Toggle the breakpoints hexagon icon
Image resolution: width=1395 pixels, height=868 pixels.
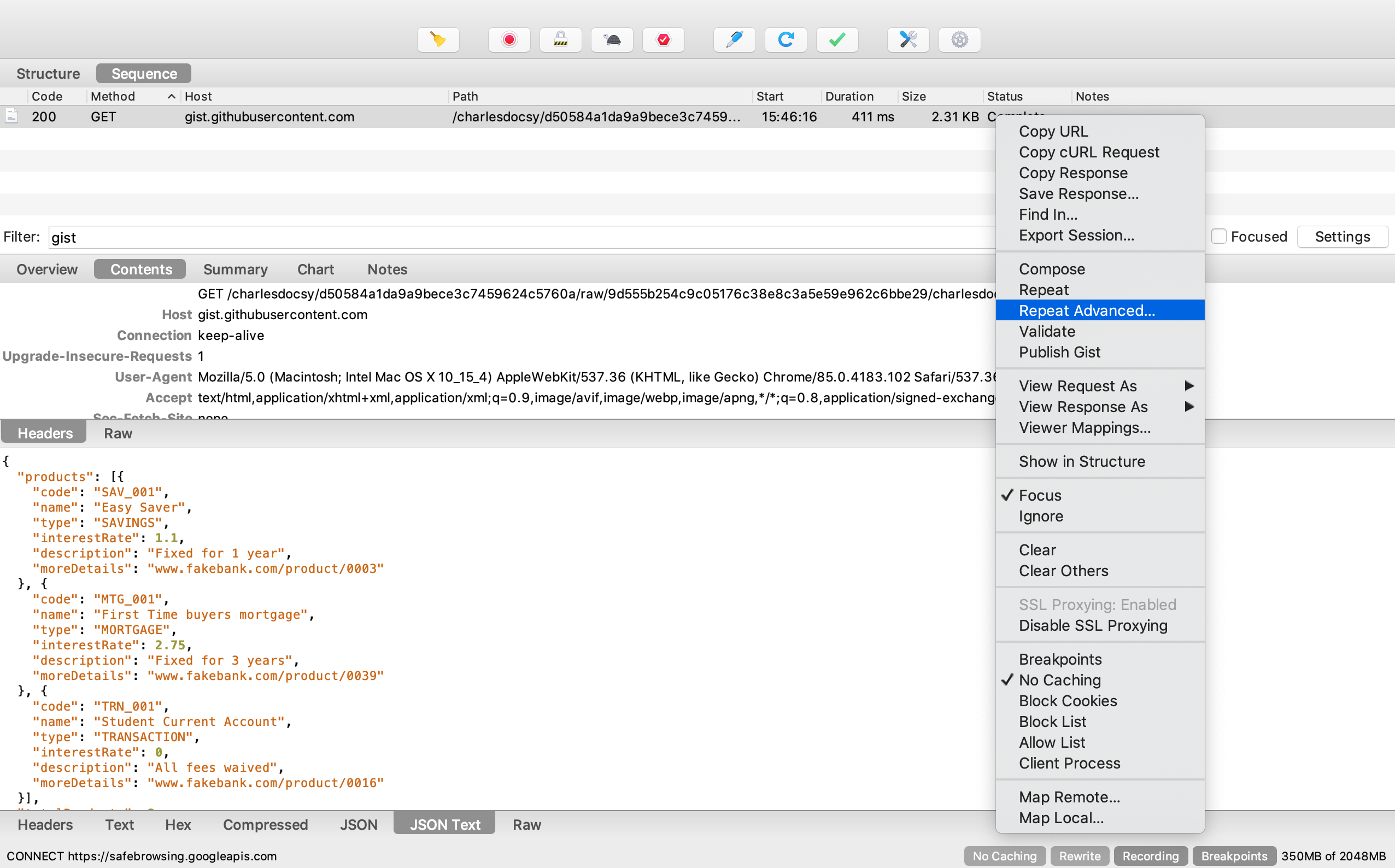pos(663,39)
